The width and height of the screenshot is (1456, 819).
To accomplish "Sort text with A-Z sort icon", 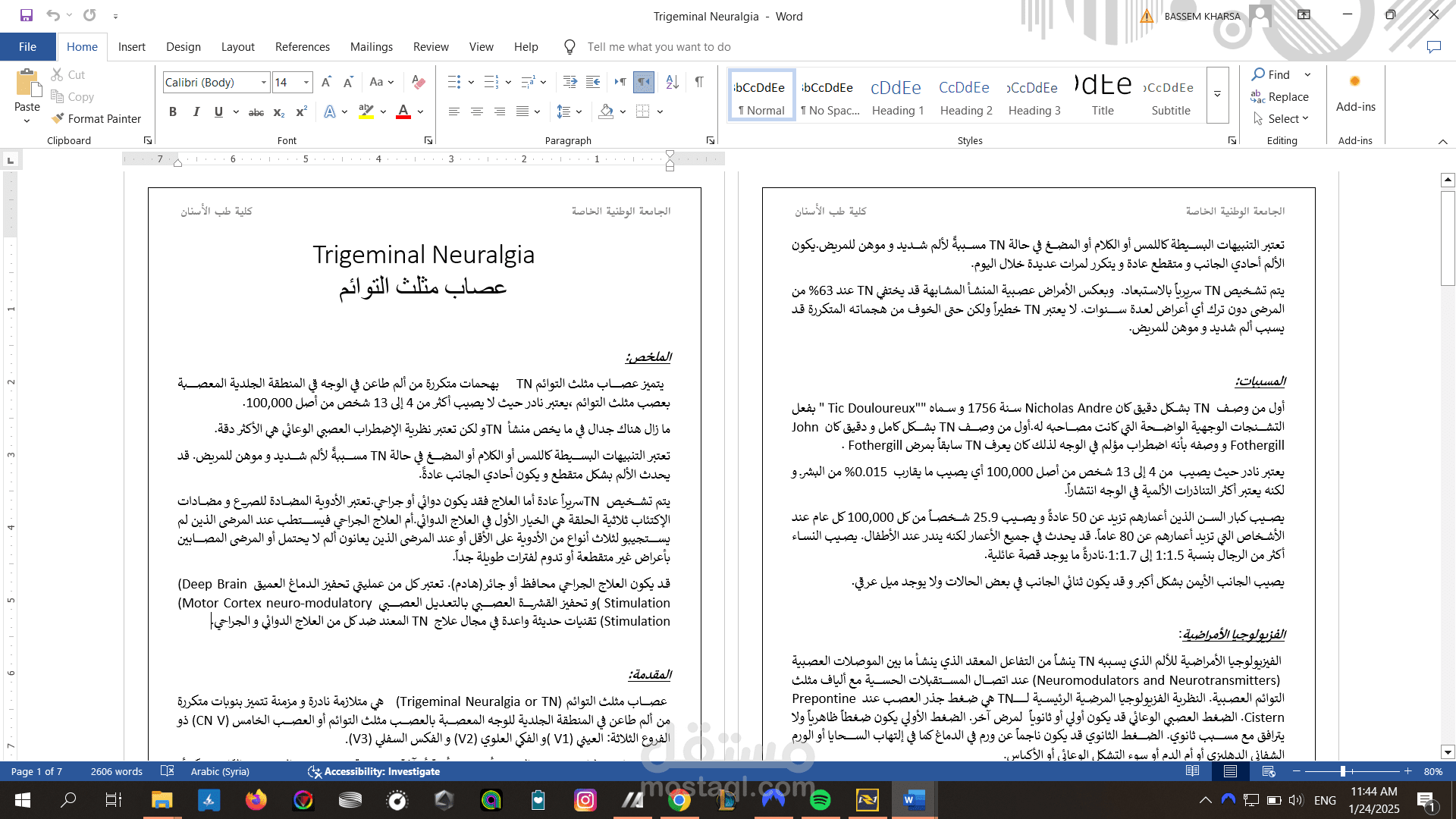I will tap(672, 82).
